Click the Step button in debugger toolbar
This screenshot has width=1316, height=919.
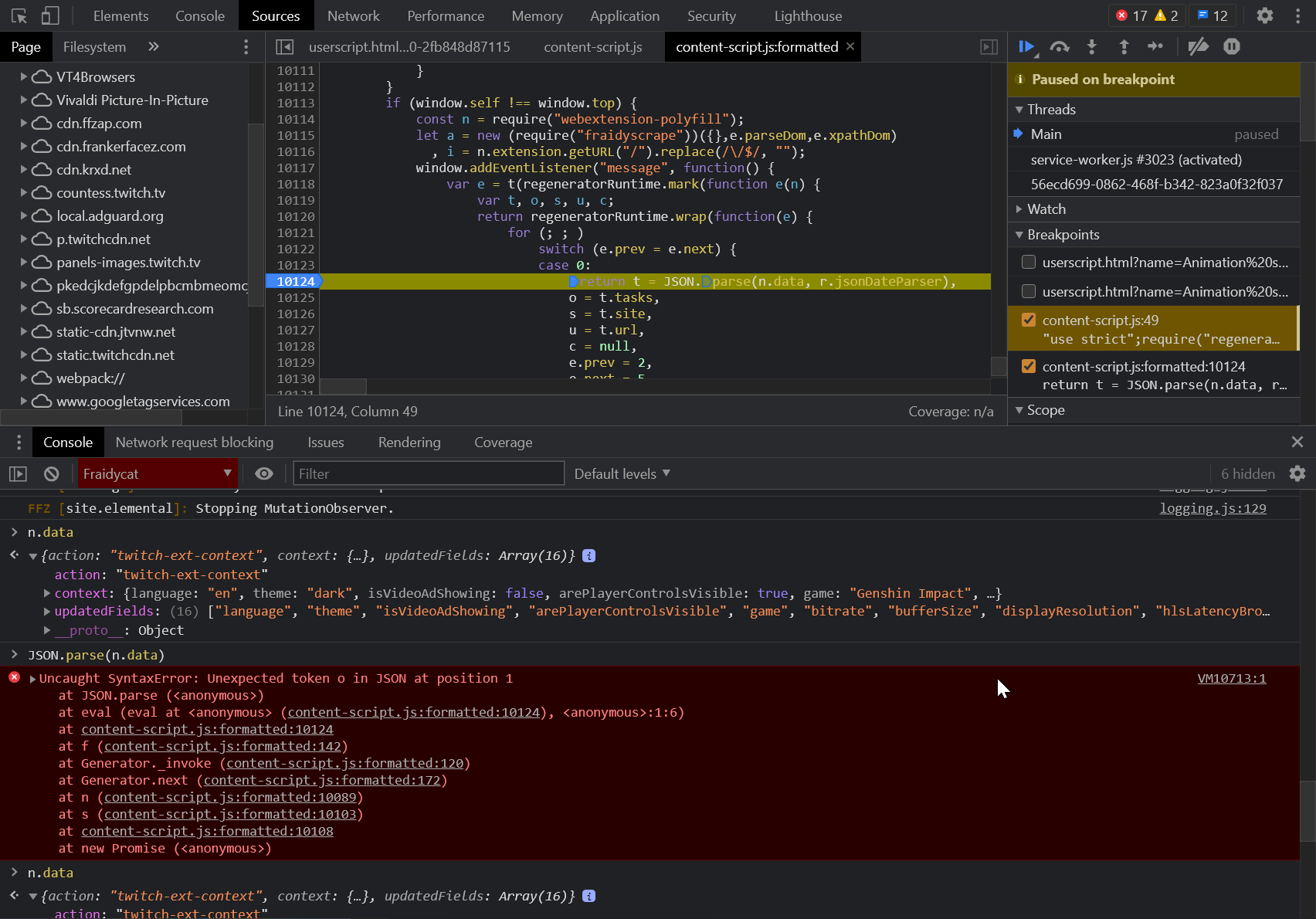(x=1155, y=47)
